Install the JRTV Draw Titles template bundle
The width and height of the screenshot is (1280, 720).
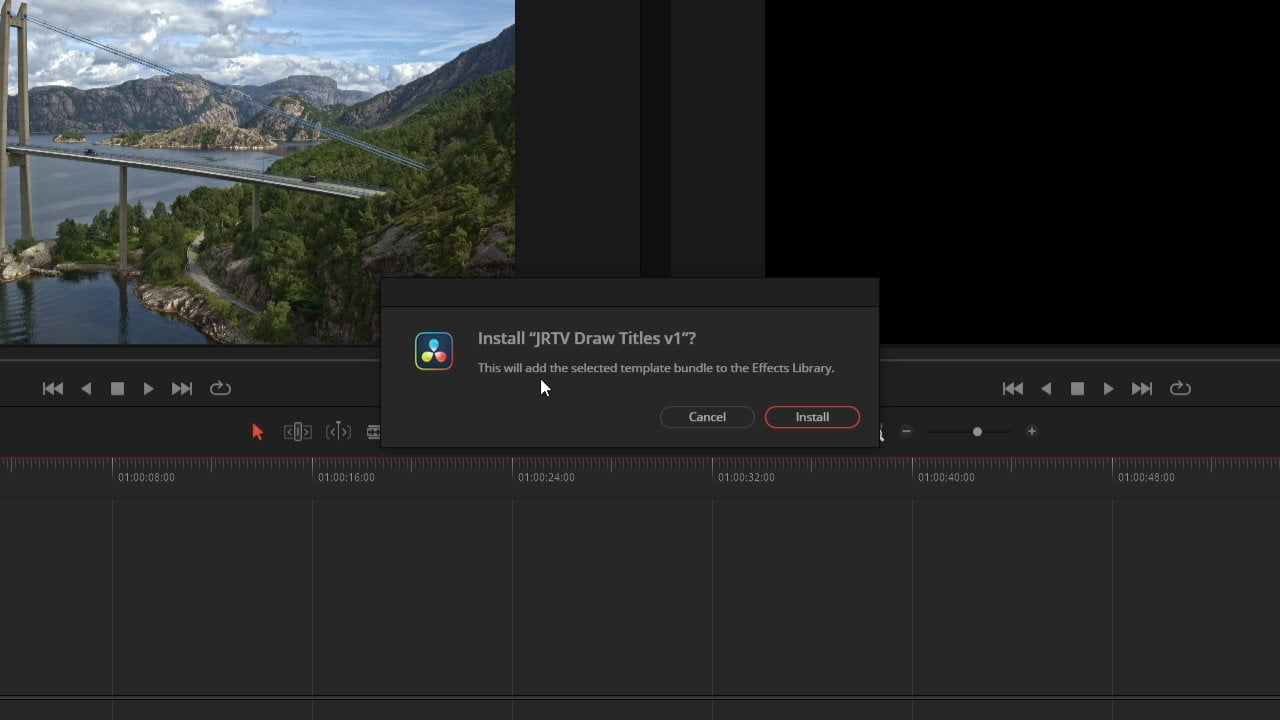pos(812,417)
